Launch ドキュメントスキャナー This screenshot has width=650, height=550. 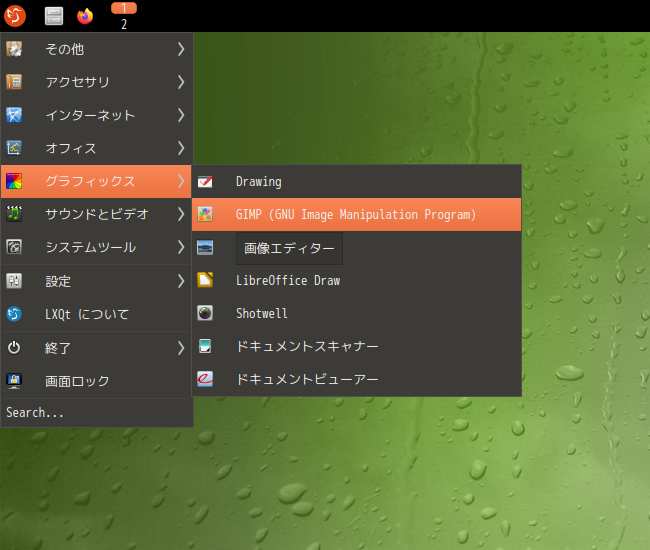[x=357, y=346]
